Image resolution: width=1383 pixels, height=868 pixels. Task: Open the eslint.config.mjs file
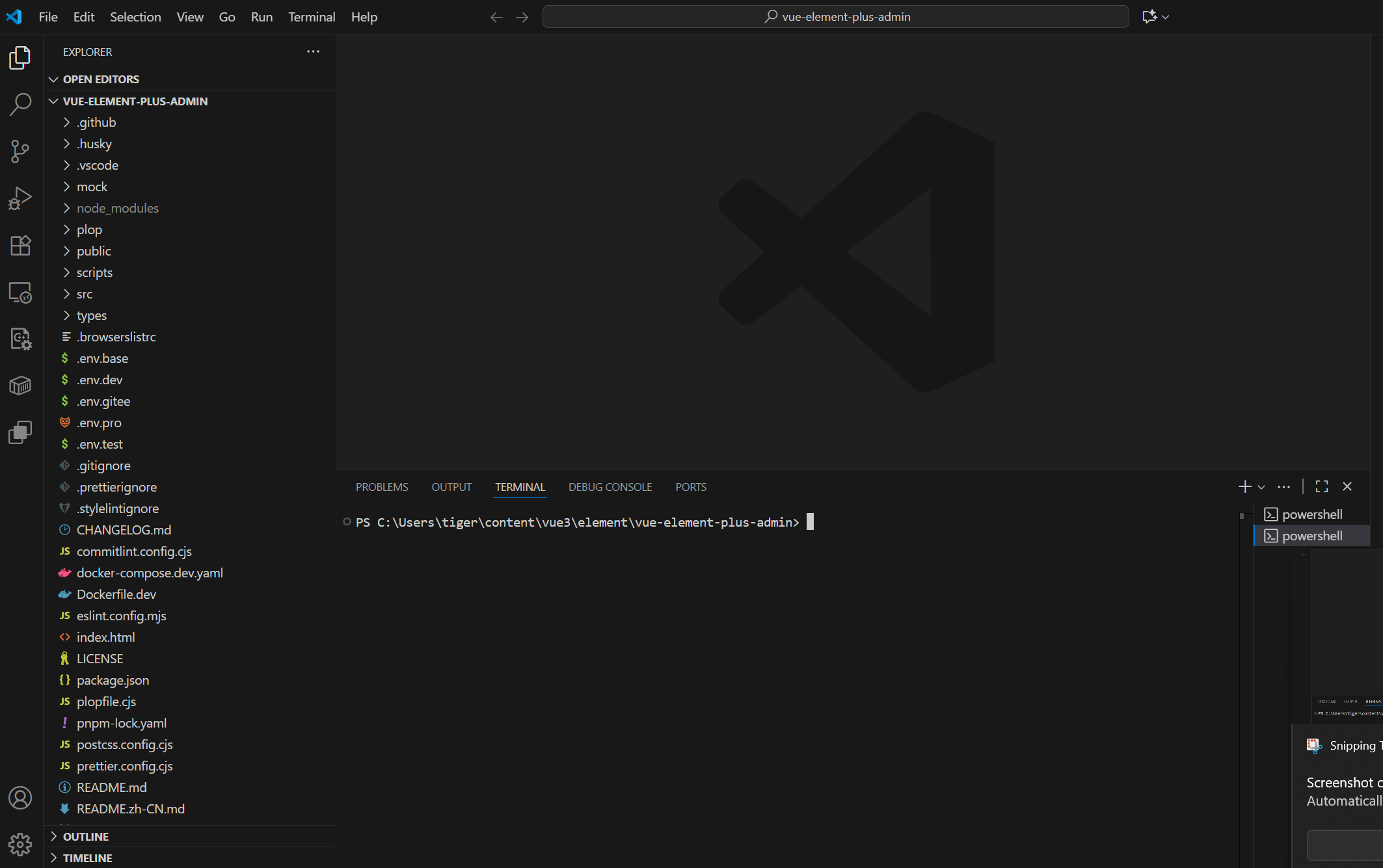[x=189, y=616]
